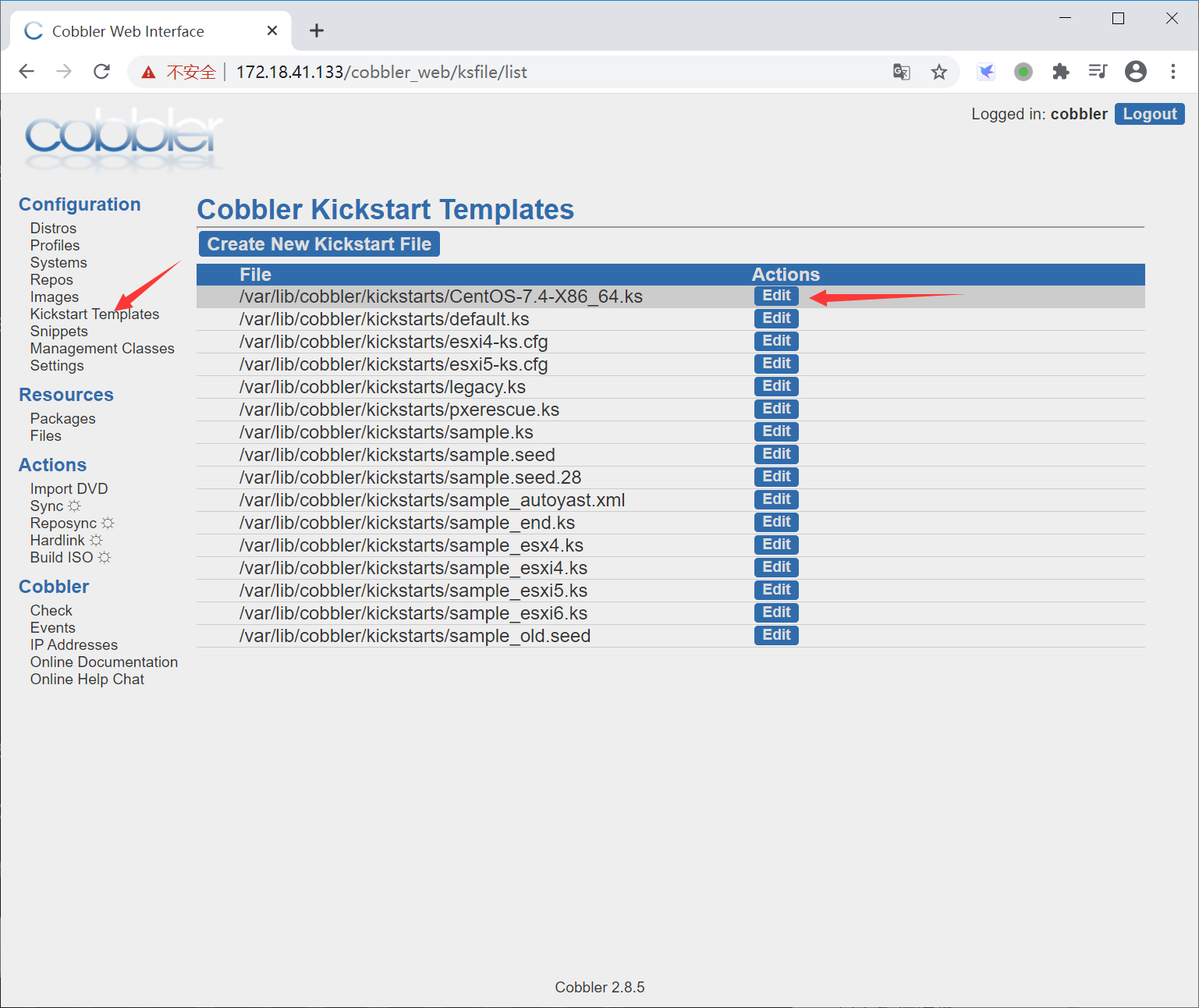Edit esxi5-ks.cfg template
The height and width of the screenshot is (1008, 1199).
click(776, 364)
